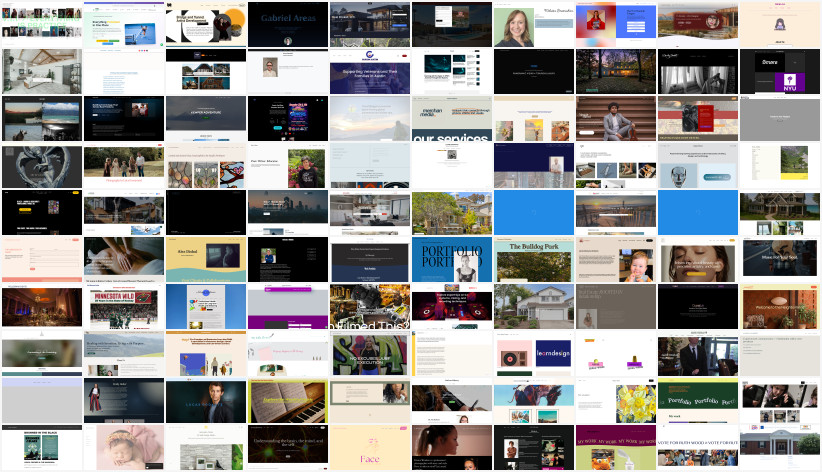Open thumbnail of boy beside pink flowers
Image resolution: width=822 pixels, height=472 pixels.
(288, 166)
